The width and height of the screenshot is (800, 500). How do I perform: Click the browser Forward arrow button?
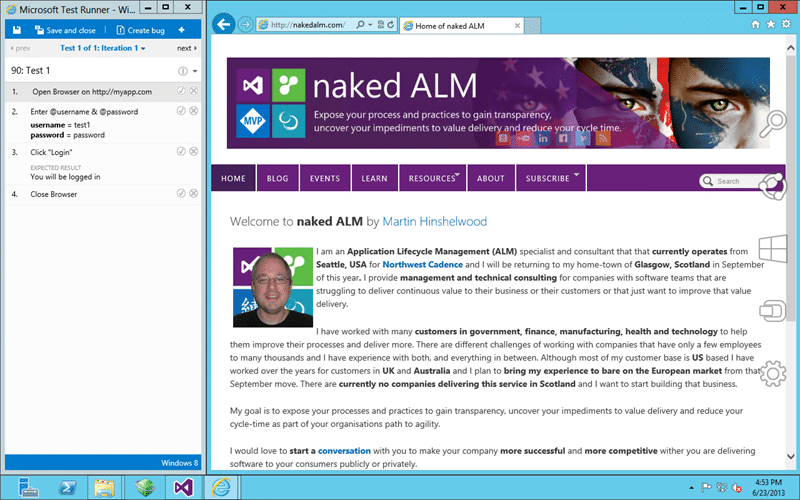pos(245,24)
